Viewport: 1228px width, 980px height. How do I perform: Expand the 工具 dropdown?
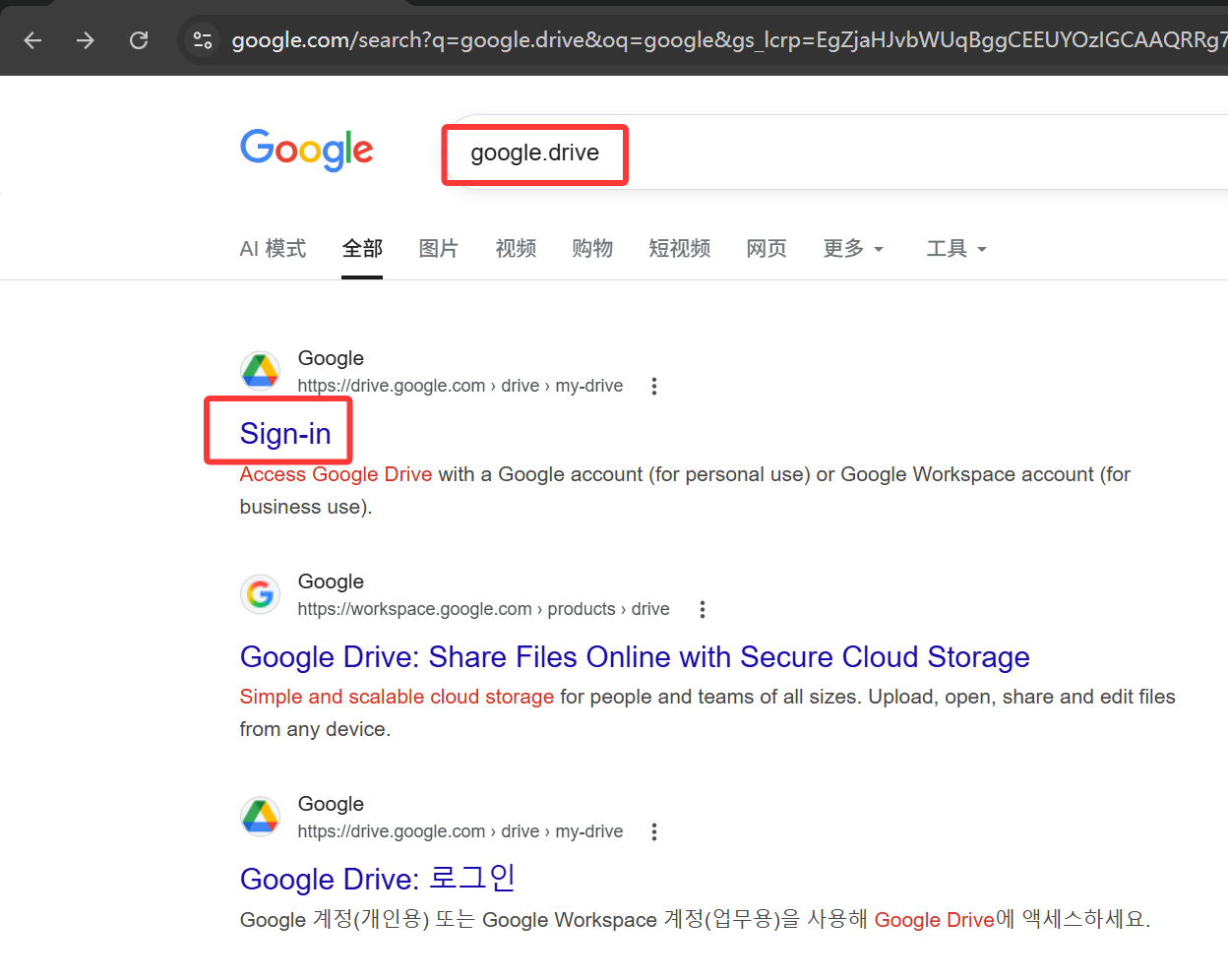(x=956, y=249)
